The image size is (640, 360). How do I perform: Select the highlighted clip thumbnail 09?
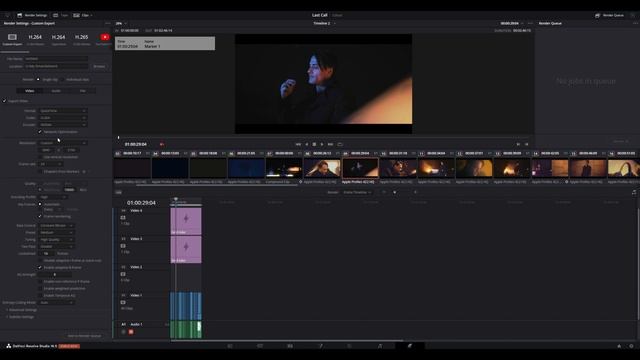pos(360,168)
